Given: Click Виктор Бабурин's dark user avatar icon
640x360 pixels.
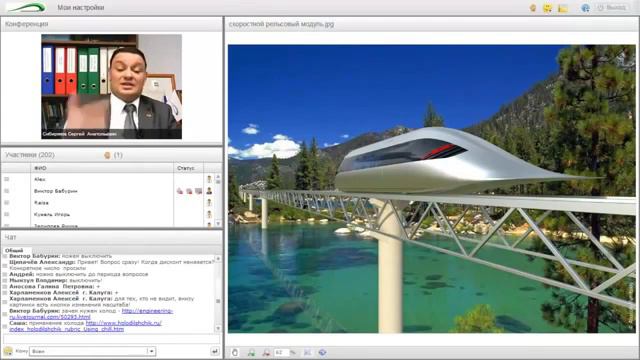Looking at the screenshot, I should tap(209, 191).
